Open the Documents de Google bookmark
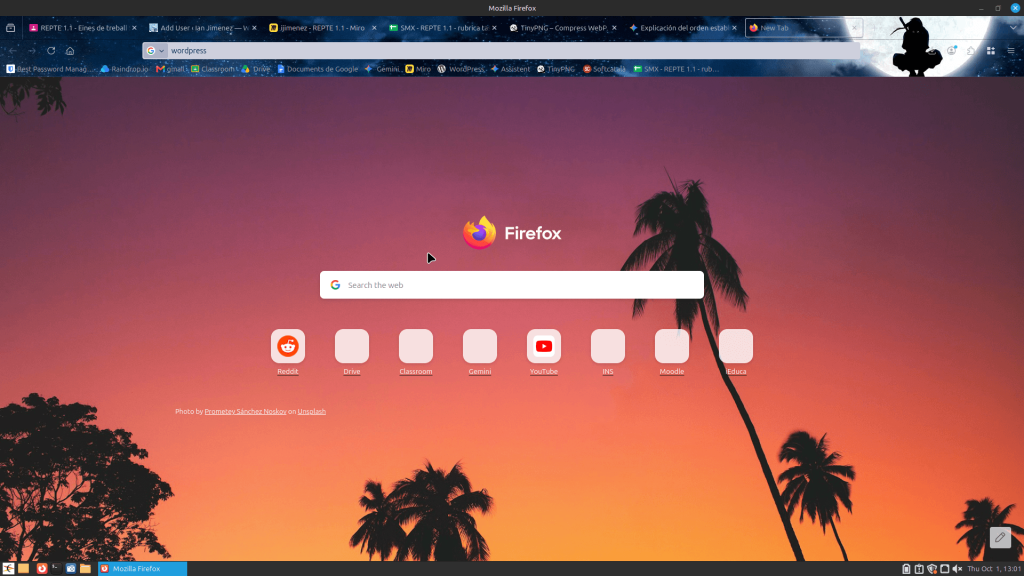Viewport: 1024px width, 576px height. tap(317, 69)
